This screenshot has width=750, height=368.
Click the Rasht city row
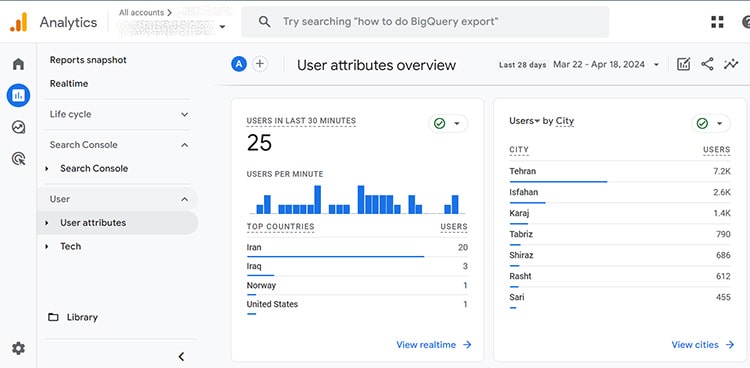pos(620,278)
